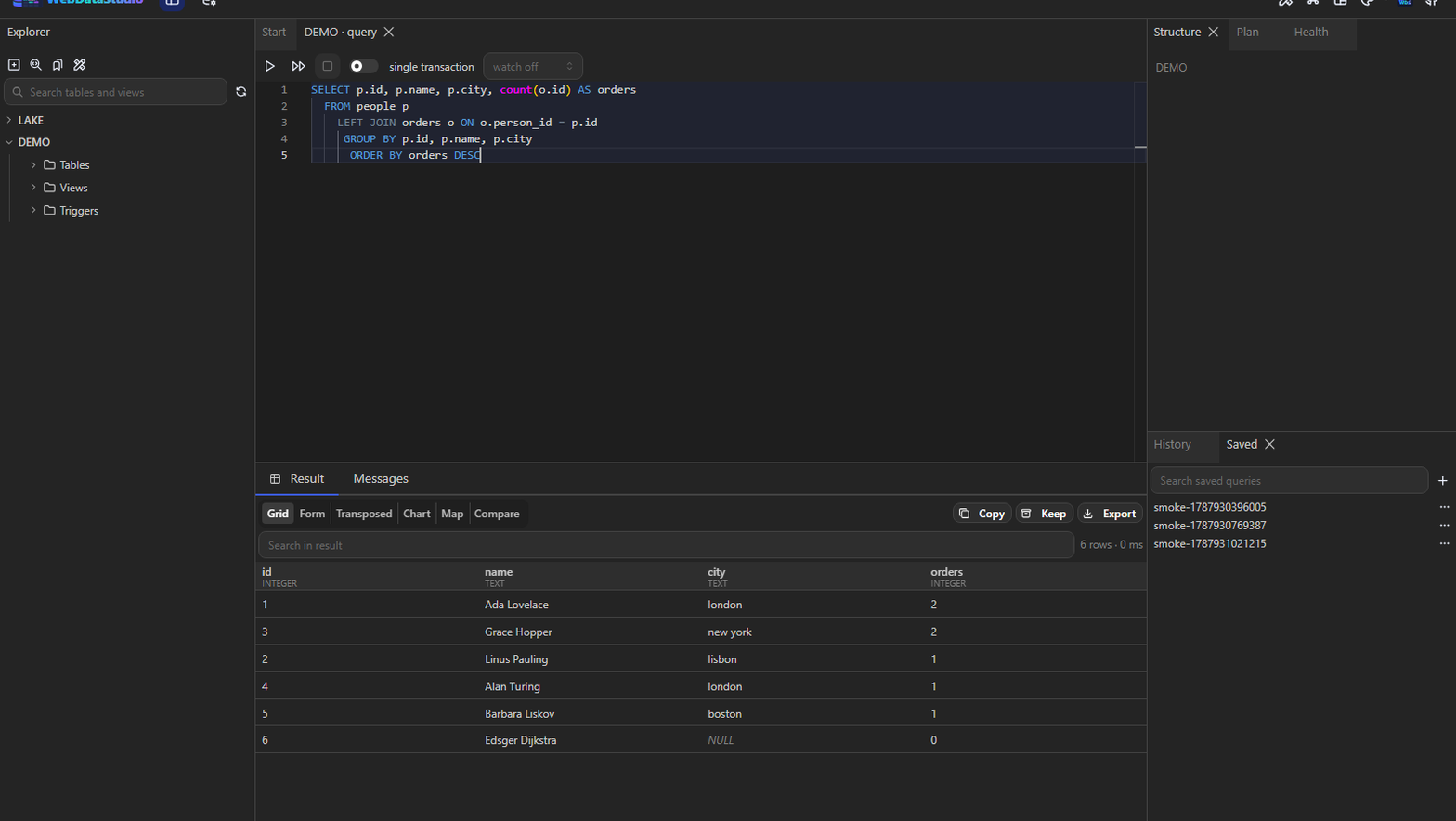Screen dimensions: 1456x821
Task: Click the Keep result button
Action: (1045, 514)
